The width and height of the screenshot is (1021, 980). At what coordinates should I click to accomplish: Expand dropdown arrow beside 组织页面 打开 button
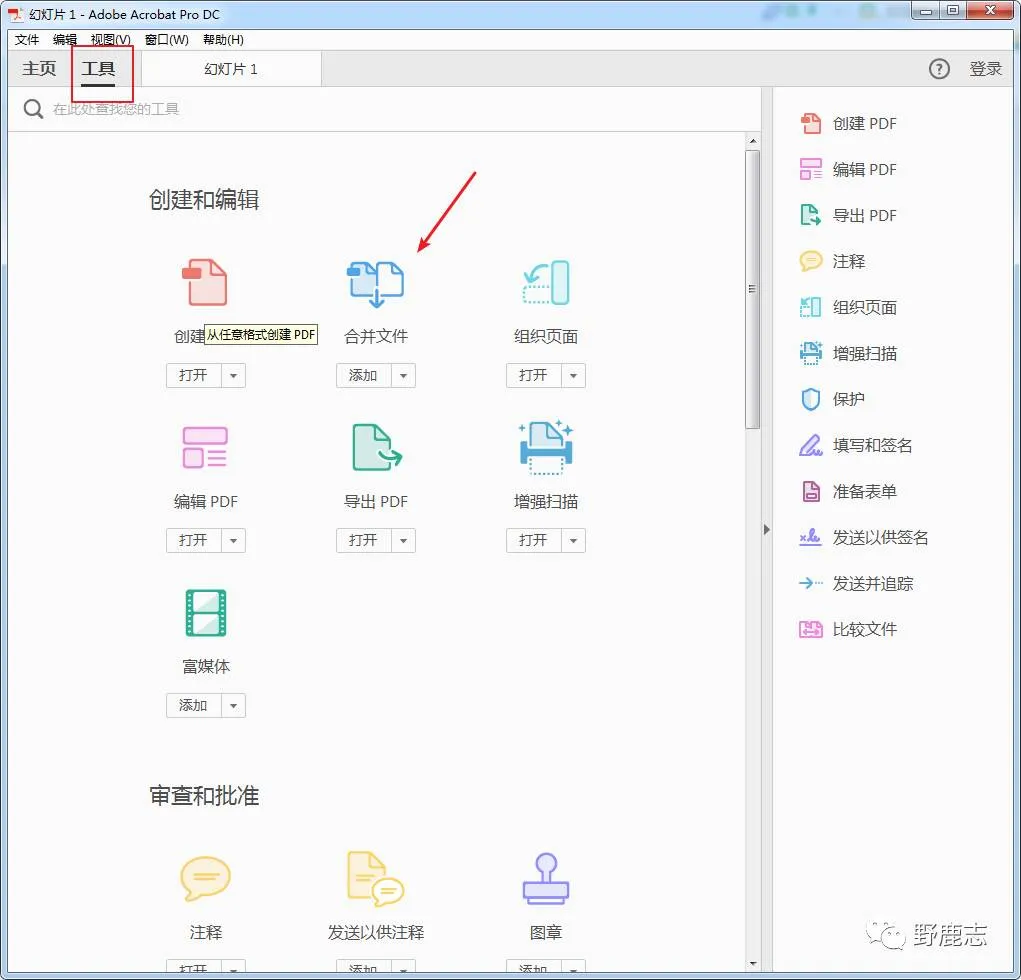pos(573,376)
